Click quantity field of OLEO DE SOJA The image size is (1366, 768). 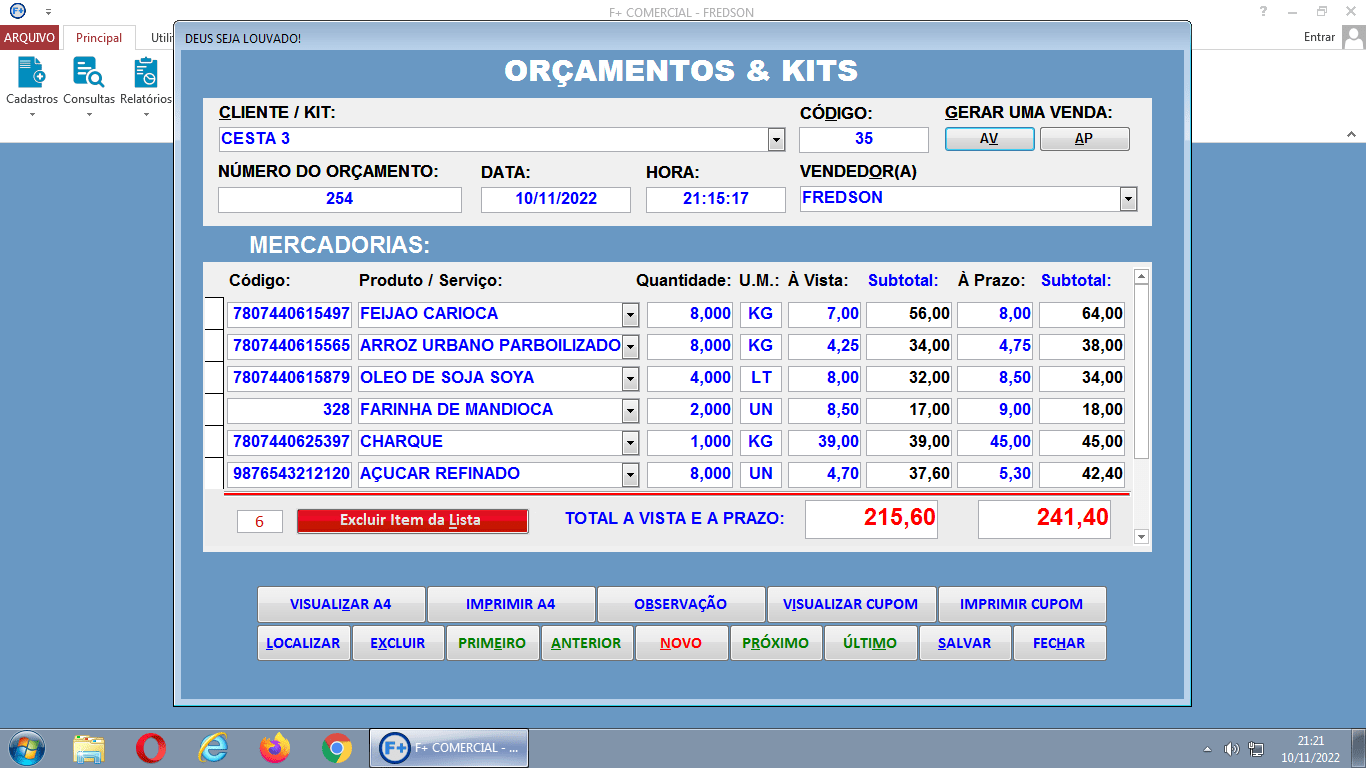690,378
